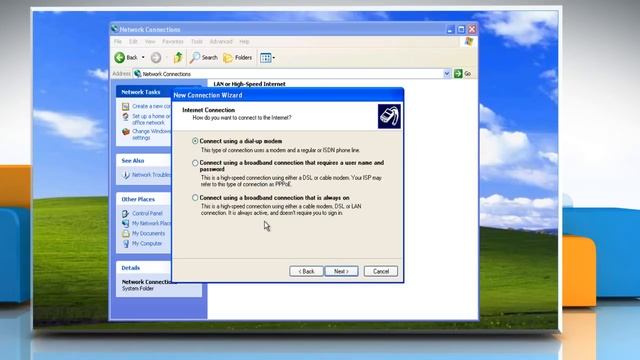Collapse the Details panel header

[144, 268]
